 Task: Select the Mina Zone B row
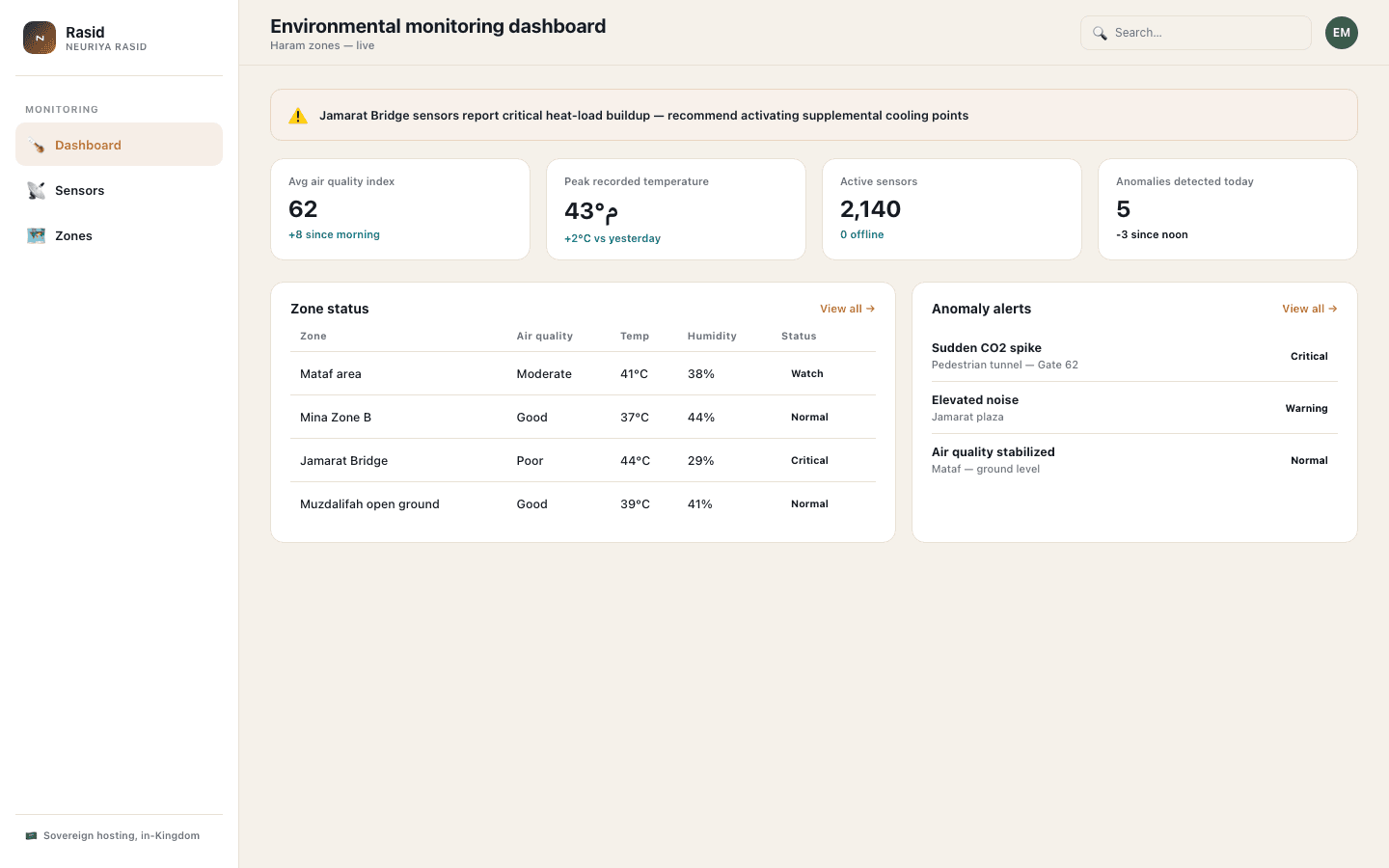(x=583, y=417)
